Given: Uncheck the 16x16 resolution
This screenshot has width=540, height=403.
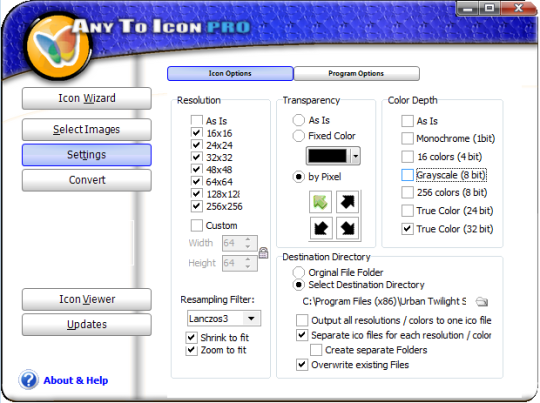Looking at the screenshot, I should (196, 133).
